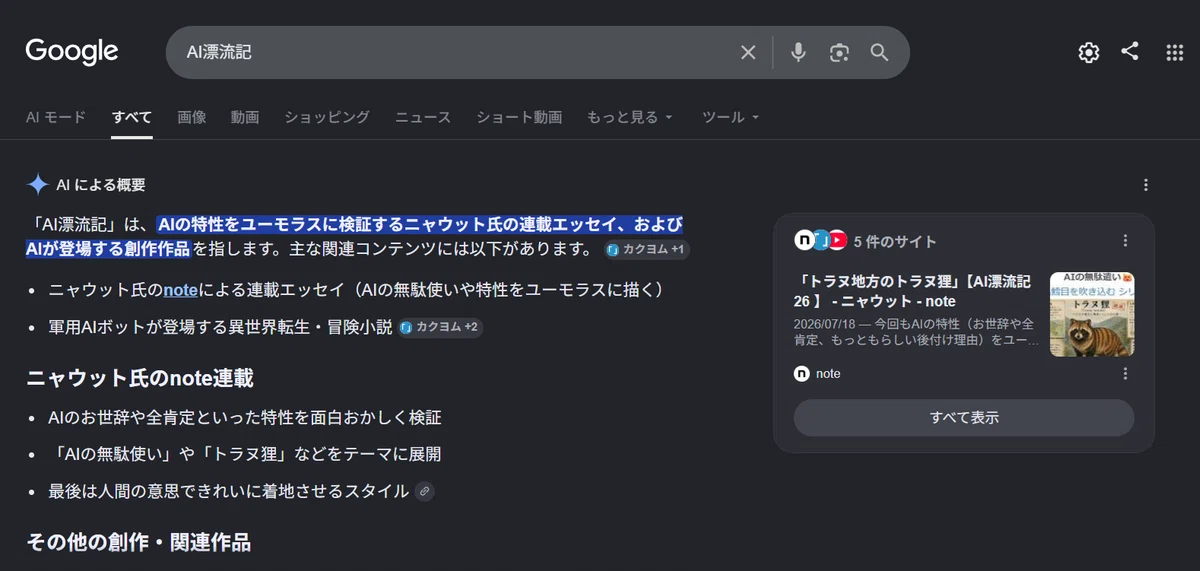Click the raccoon article thumbnail image
Viewport: 1200px width, 571px height.
pyautogui.click(x=1092, y=314)
